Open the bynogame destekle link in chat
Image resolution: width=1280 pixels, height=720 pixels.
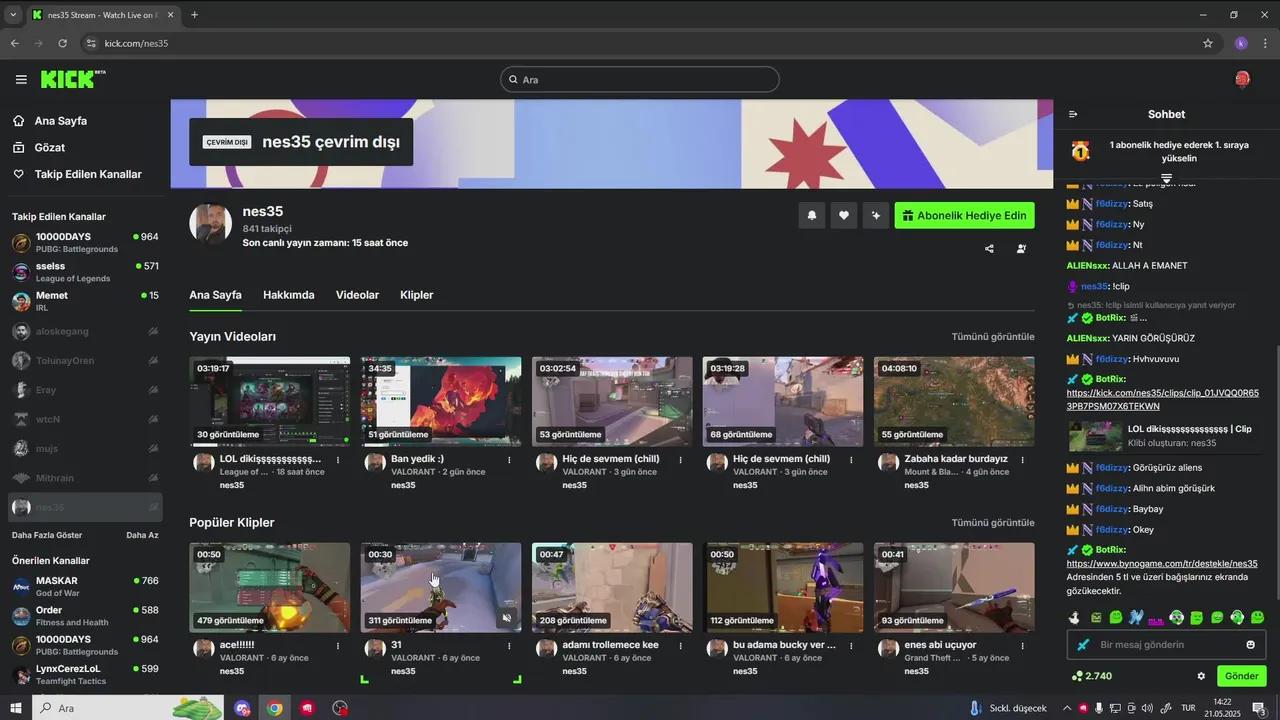click(1162, 564)
